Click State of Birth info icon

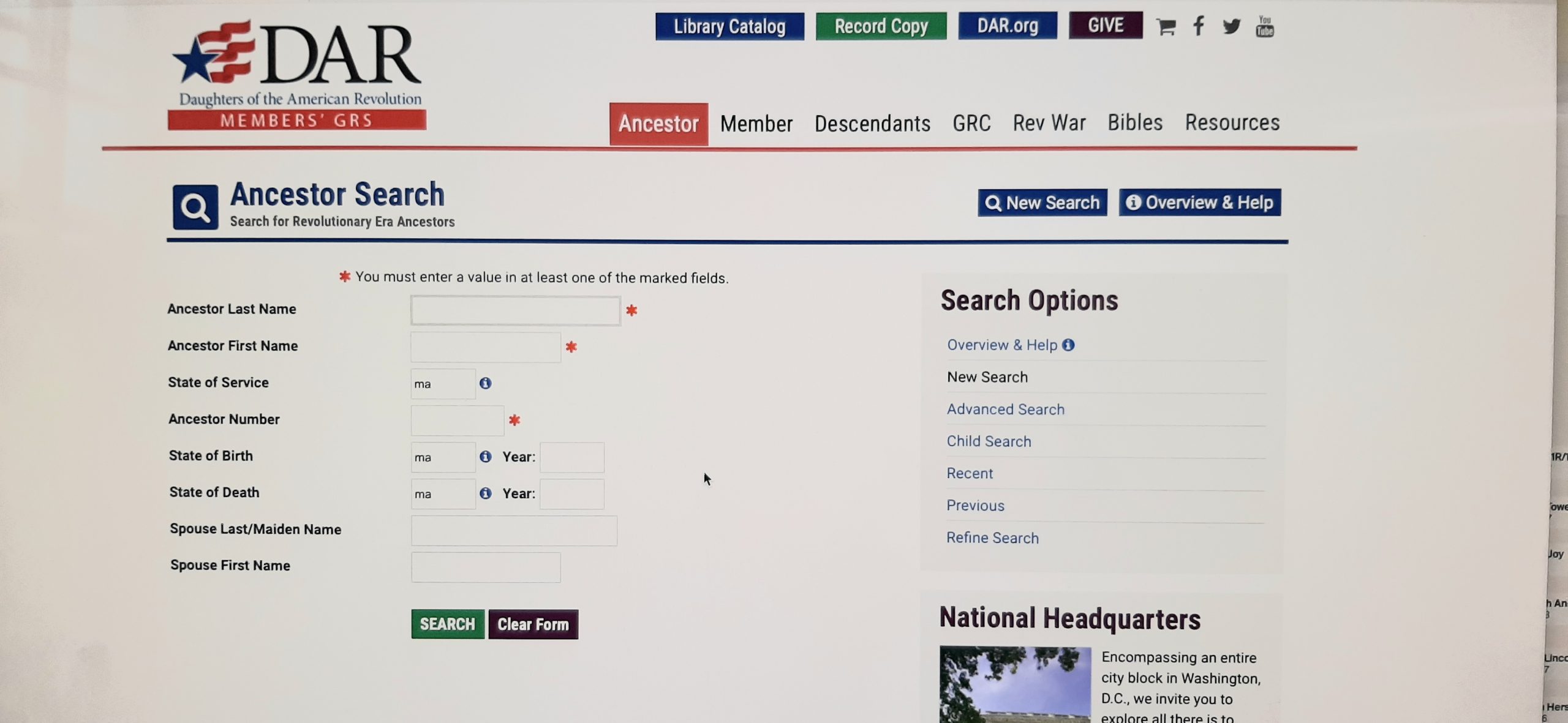(485, 457)
